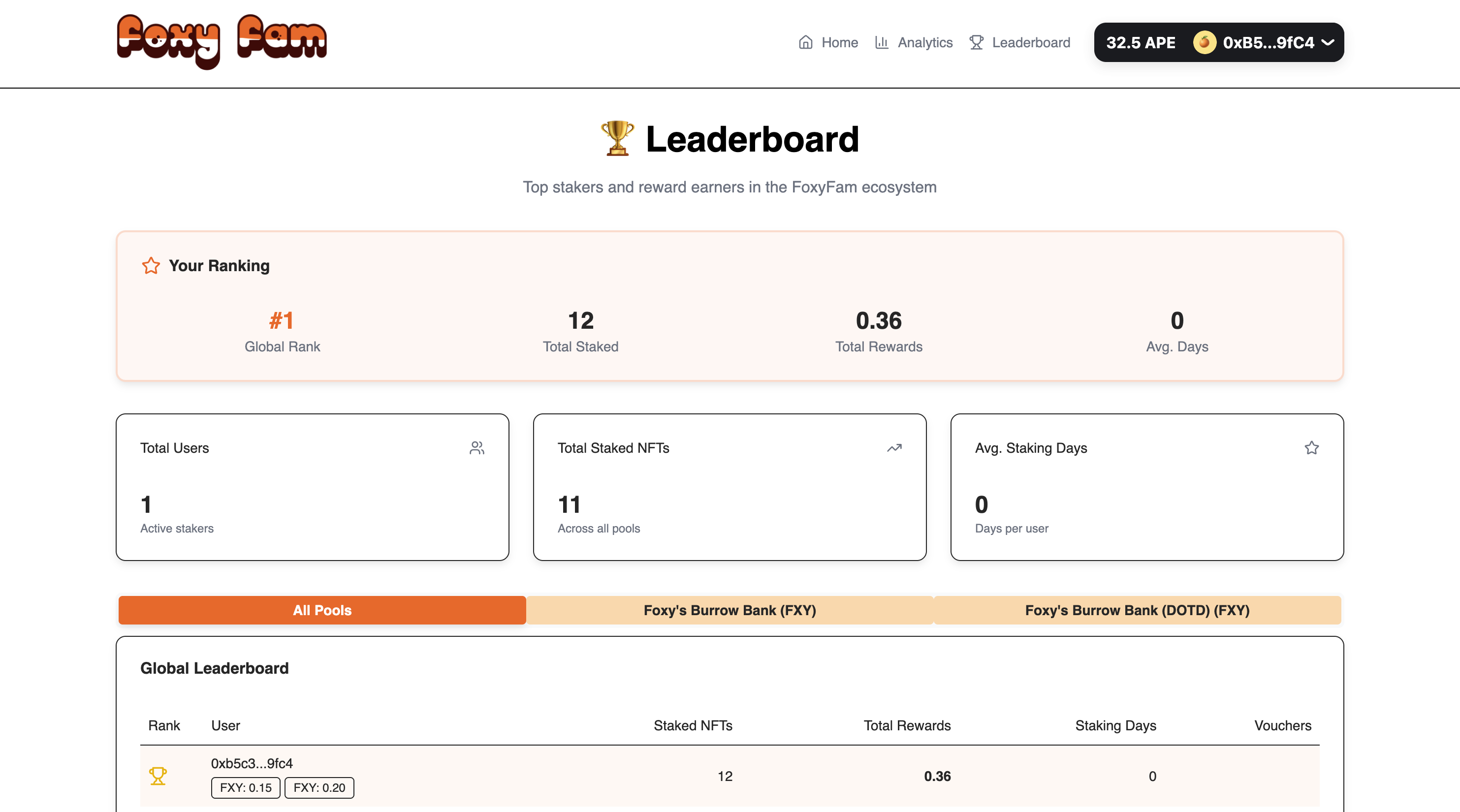Expand the 0xB5...9fC4 account menu
The width and height of the screenshot is (1460, 812).
(x=1269, y=41)
